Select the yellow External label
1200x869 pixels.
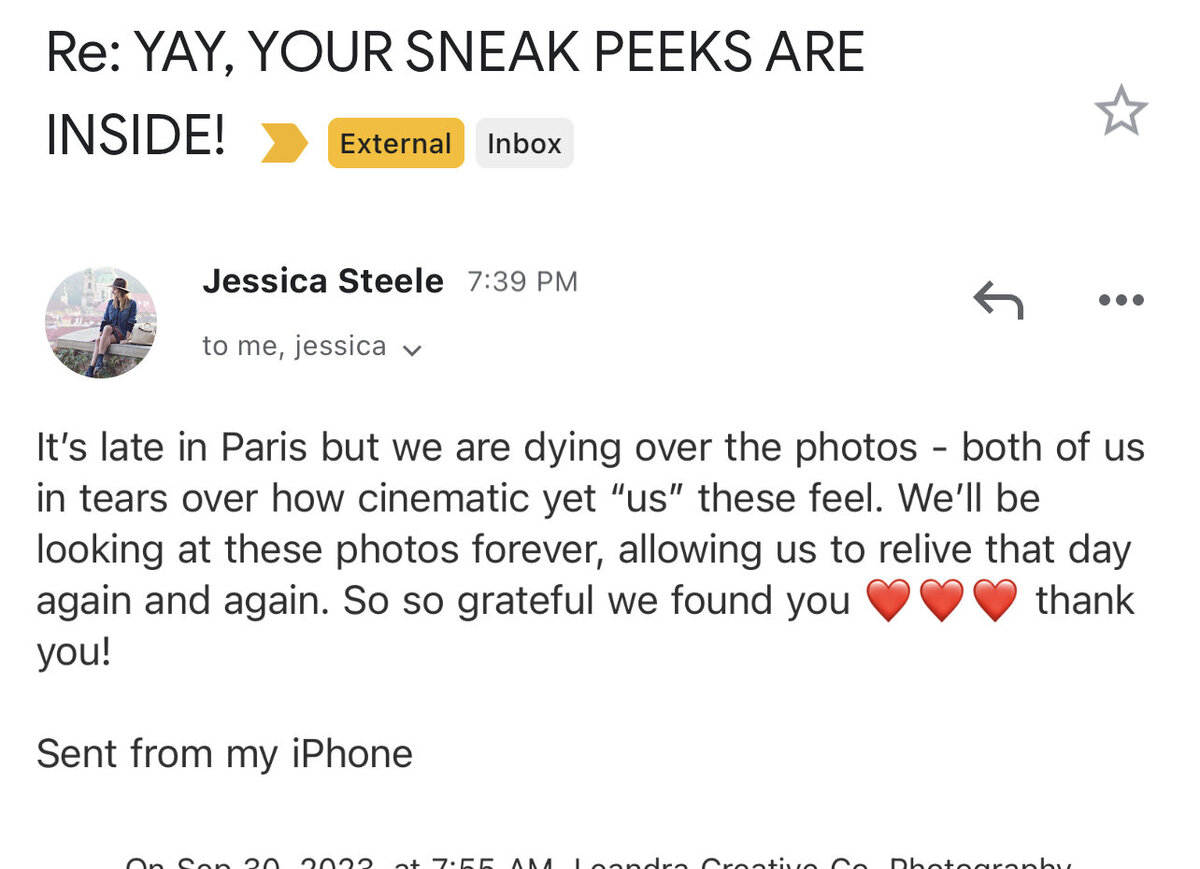point(396,143)
